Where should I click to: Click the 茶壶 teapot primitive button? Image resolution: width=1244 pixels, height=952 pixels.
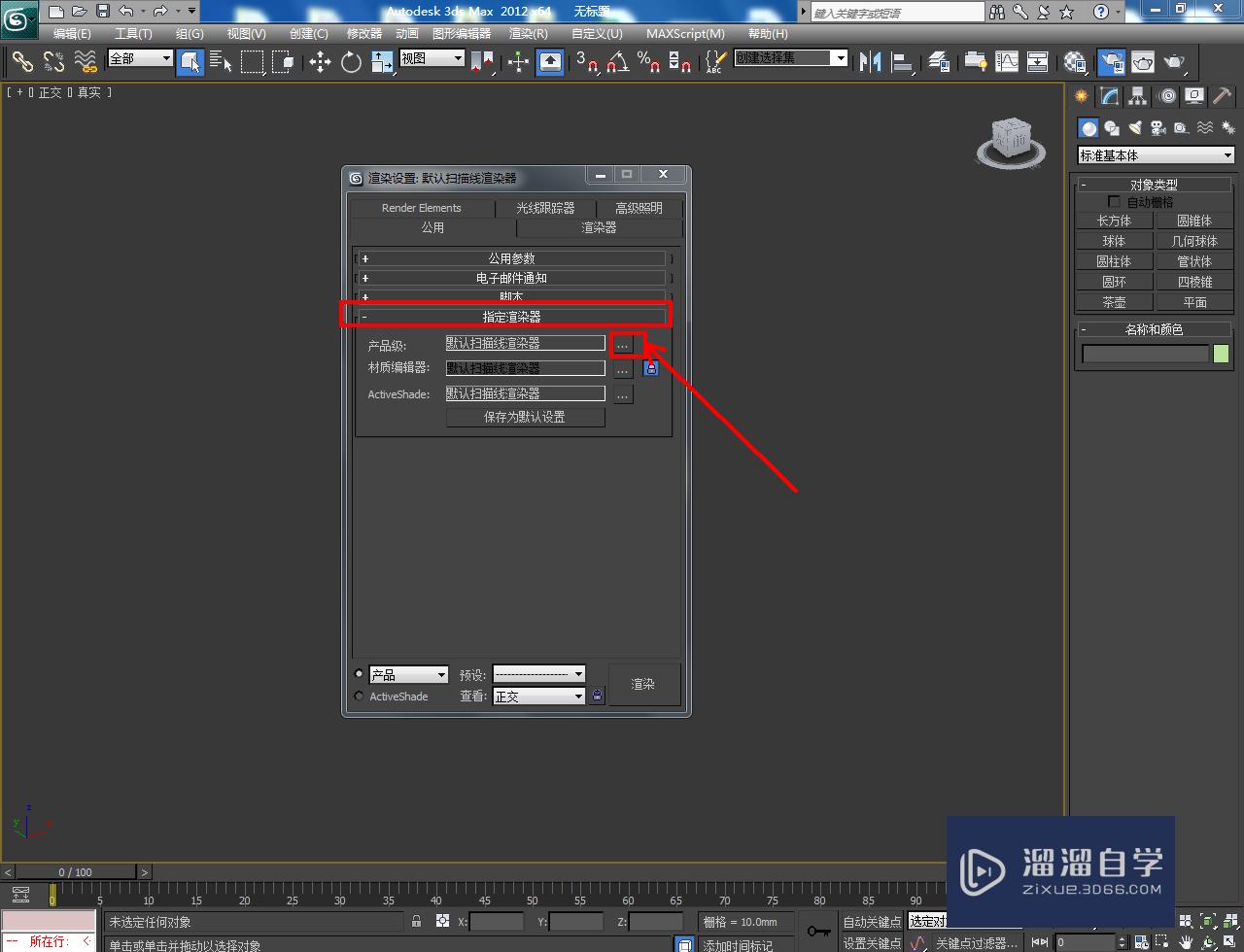pyautogui.click(x=1114, y=302)
